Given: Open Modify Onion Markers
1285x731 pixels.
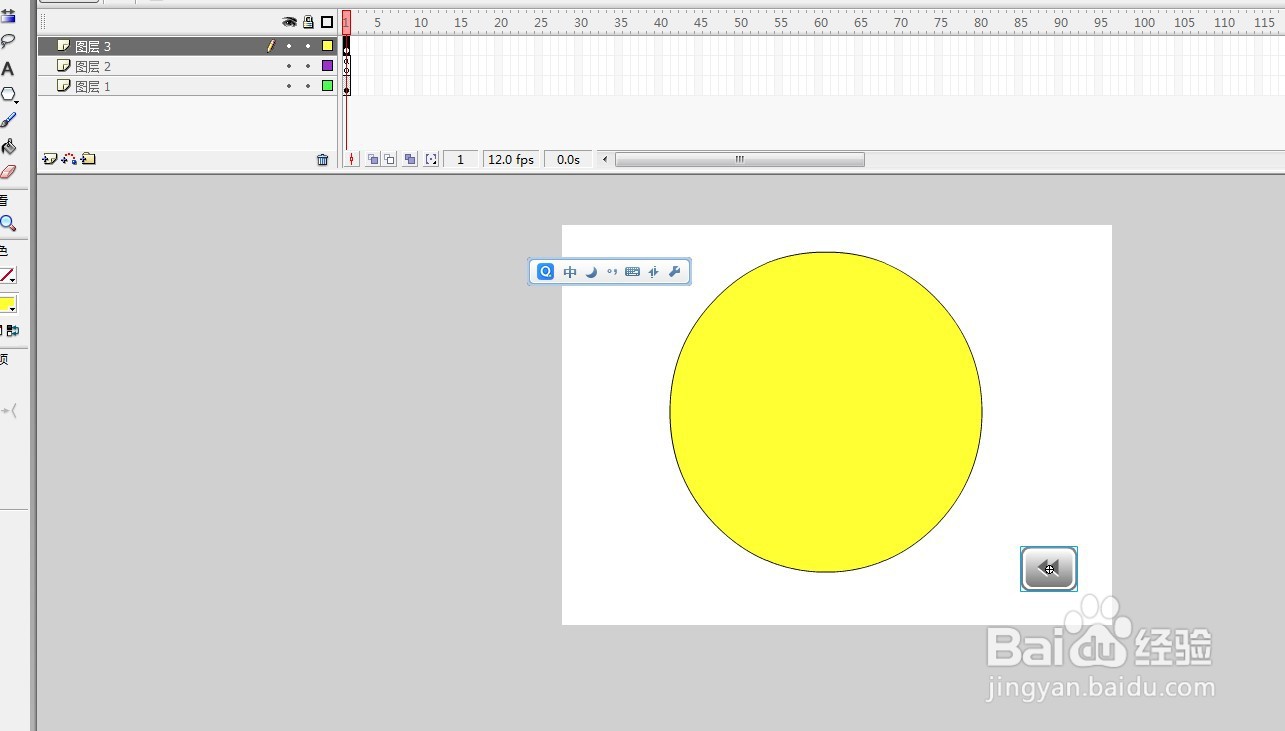Looking at the screenshot, I should click(x=431, y=159).
